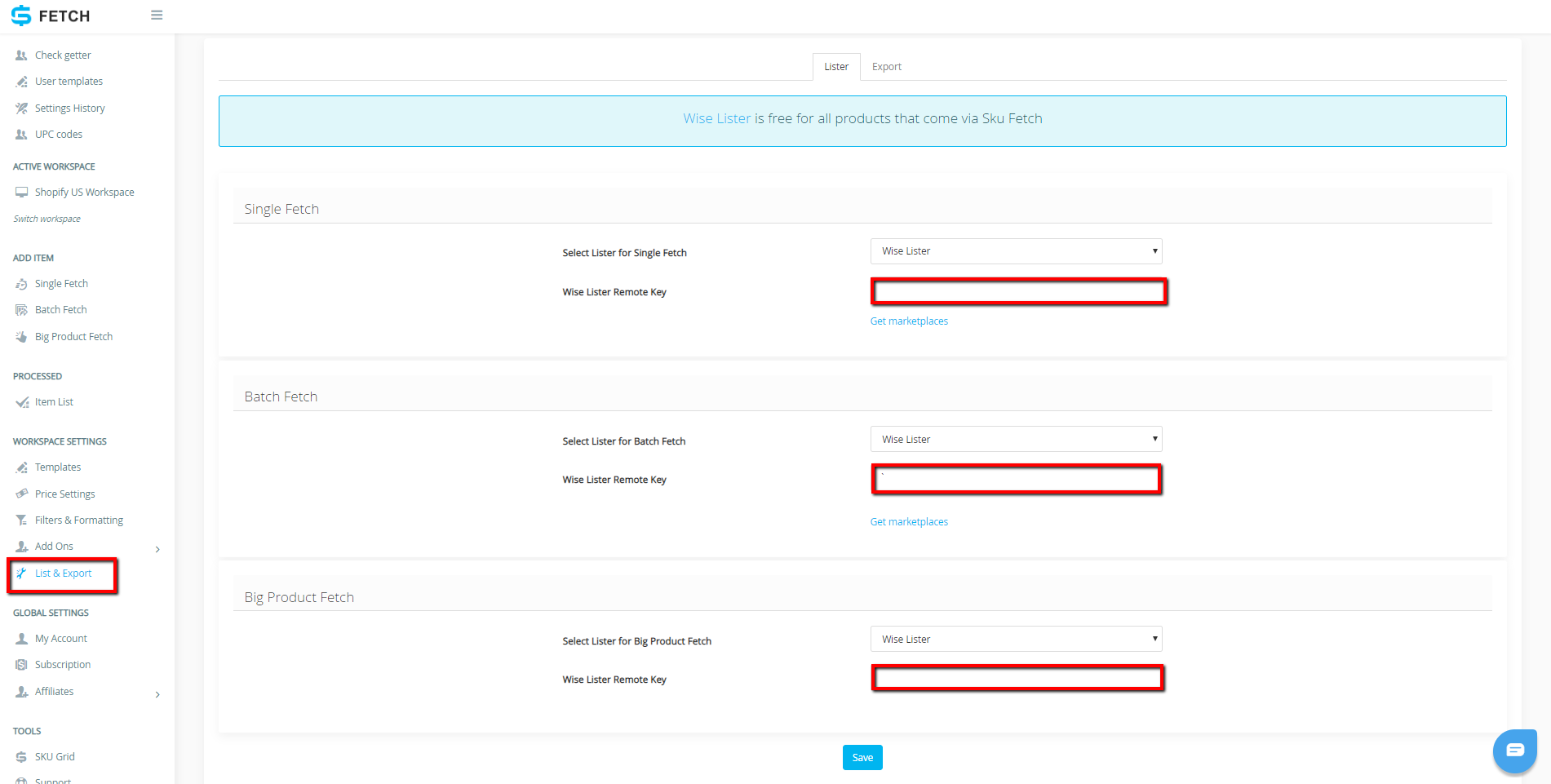The image size is (1551, 784).
Task: Go to Single Fetch in sidebar
Action: click(x=61, y=284)
